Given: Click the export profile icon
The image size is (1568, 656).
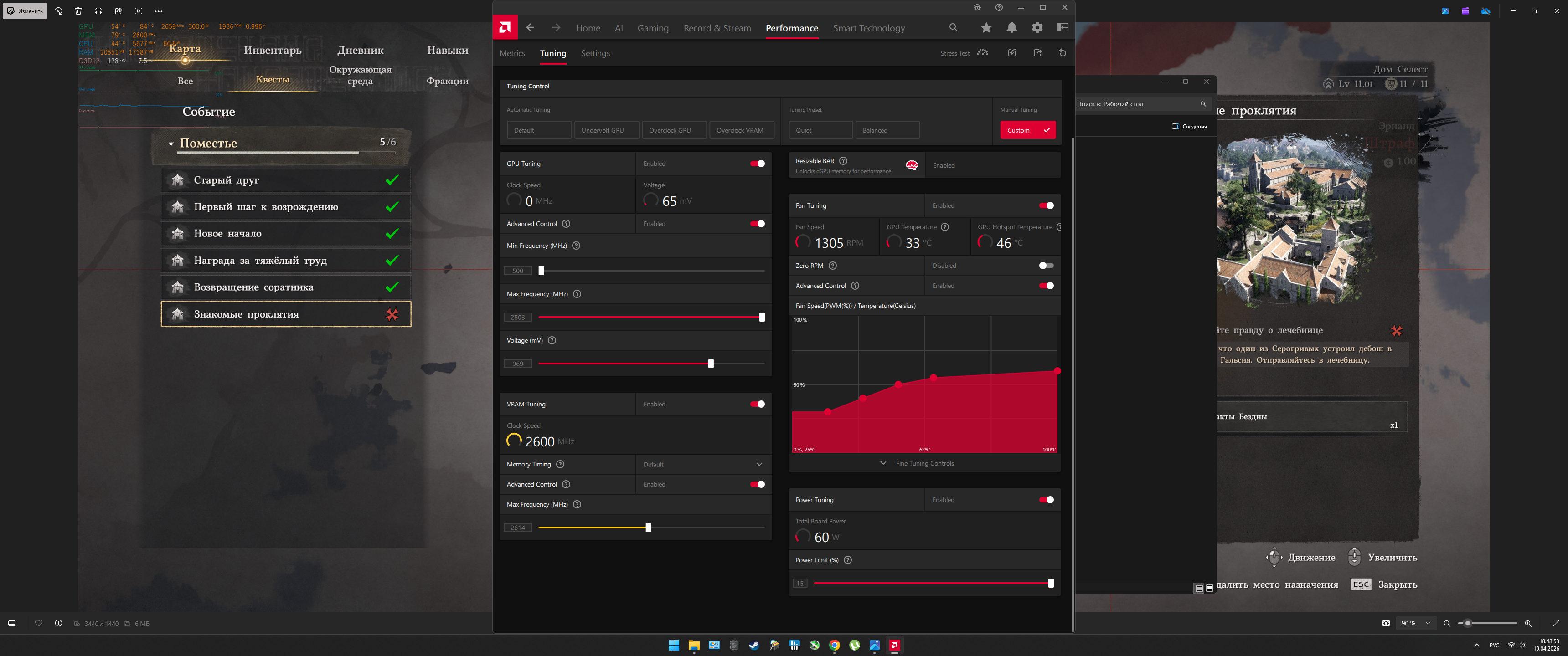Looking at the screenshot, I should point(1038,53).
